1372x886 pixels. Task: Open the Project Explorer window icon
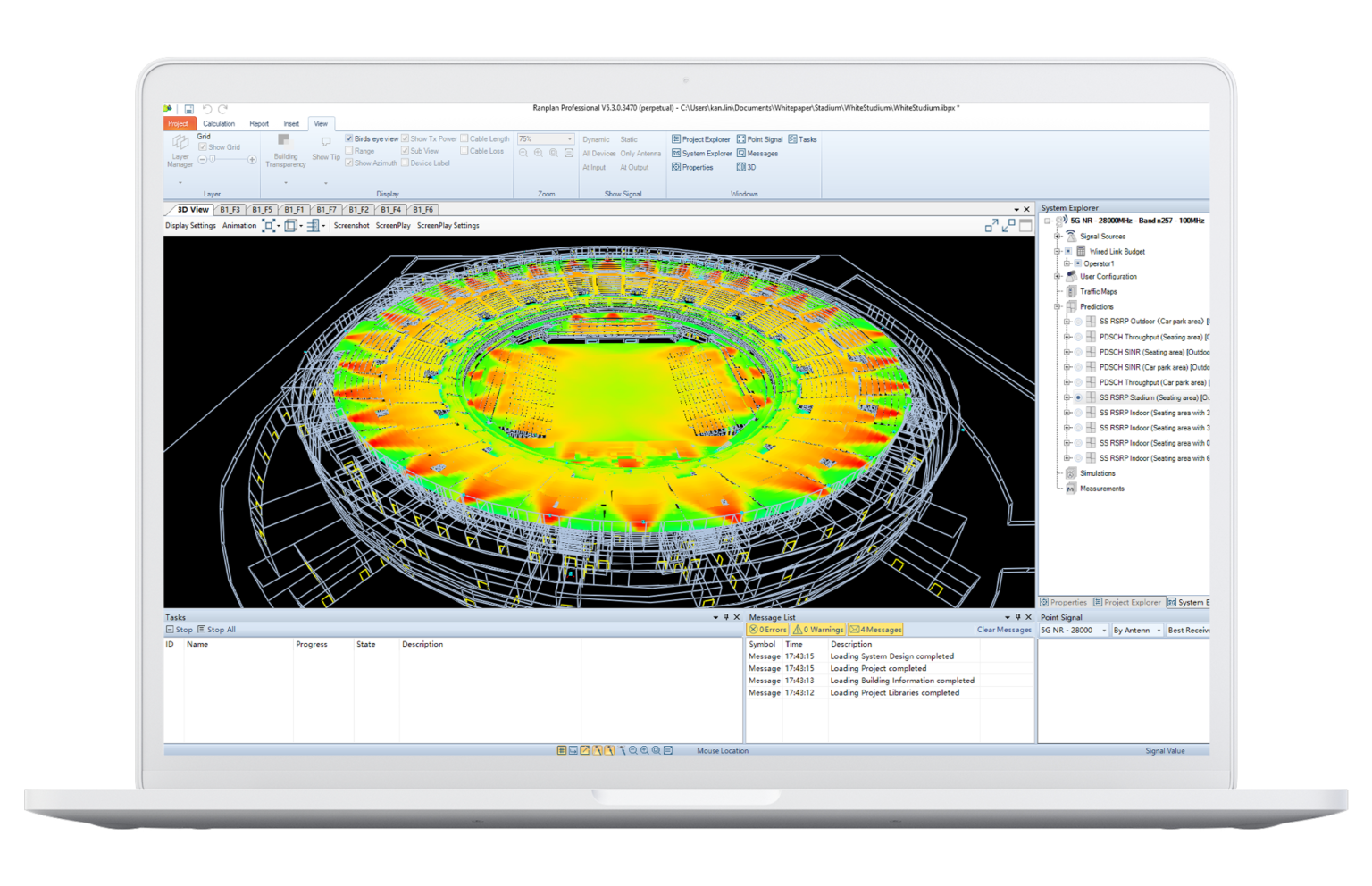tap(676, 139)
